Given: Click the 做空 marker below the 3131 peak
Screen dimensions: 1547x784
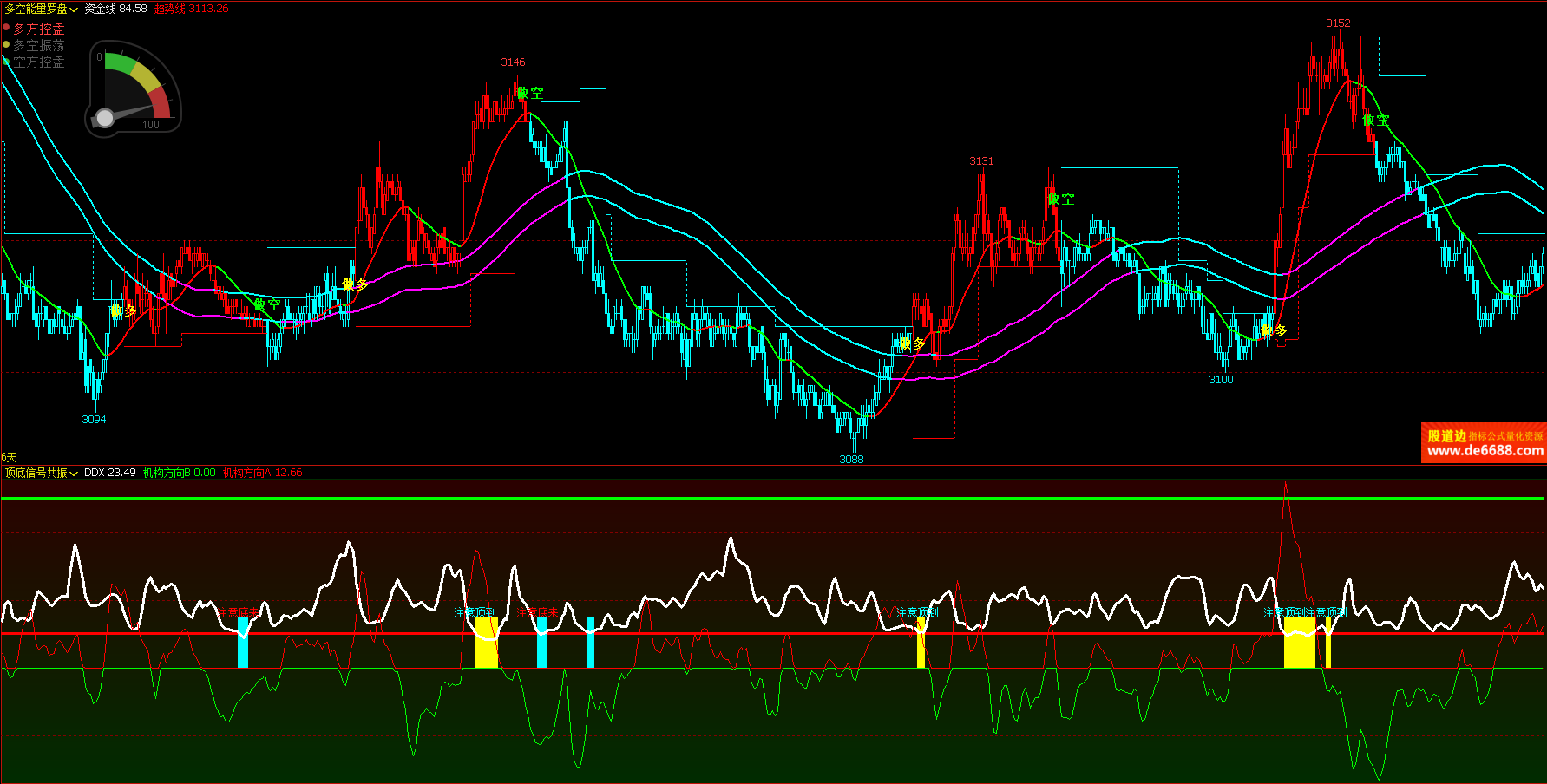Looking at the screenshot, I should (1060, 199).
